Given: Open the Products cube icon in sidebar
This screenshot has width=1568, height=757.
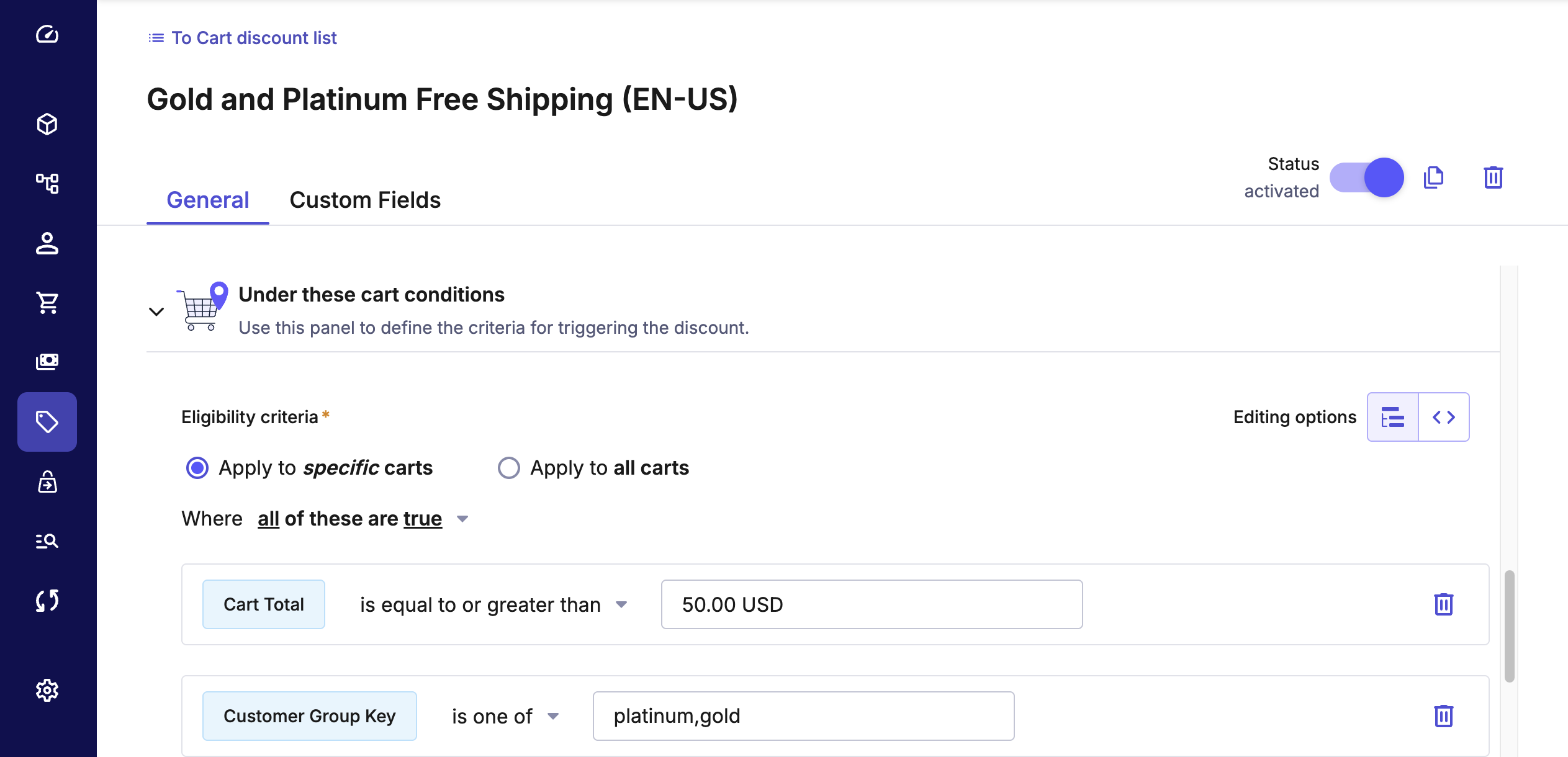Looking at the screenshot, I should click(47, 124).
